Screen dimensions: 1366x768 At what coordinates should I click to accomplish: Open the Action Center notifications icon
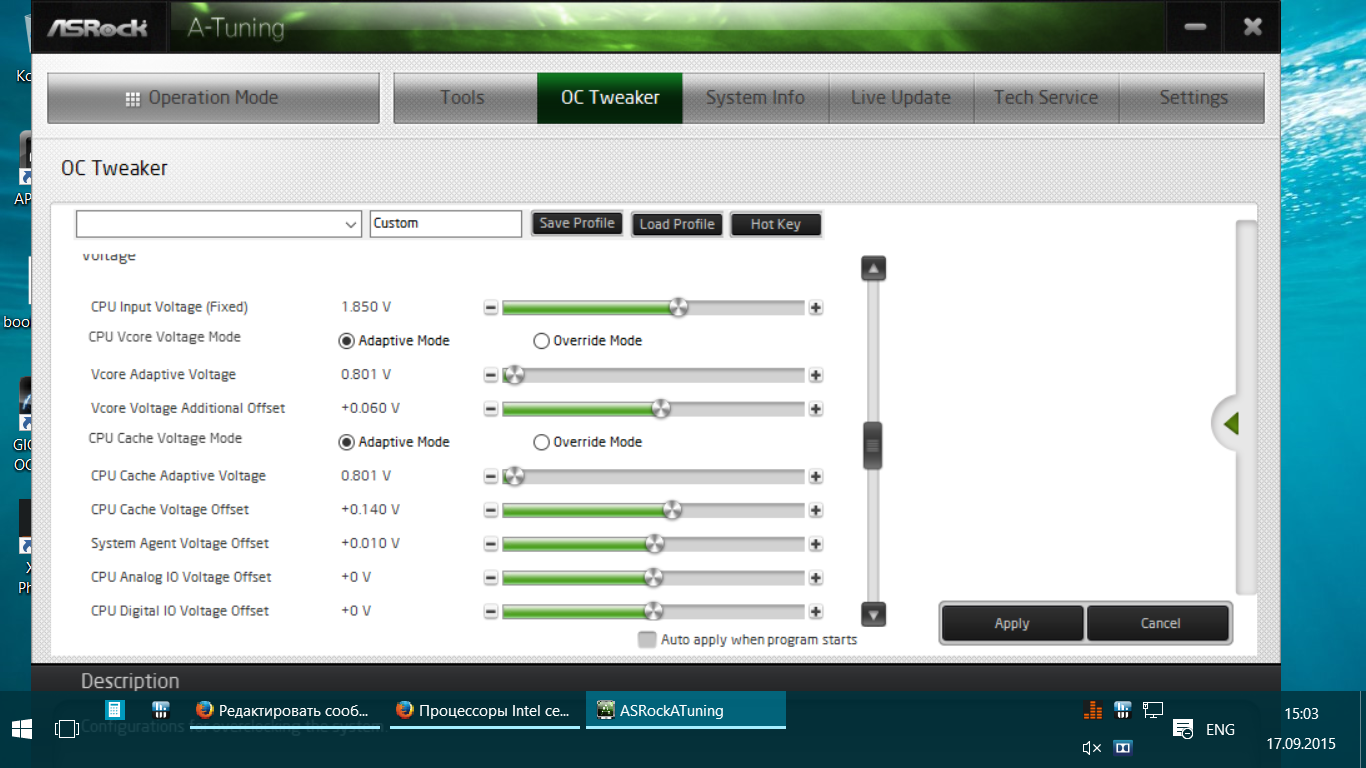[1183, 729]
